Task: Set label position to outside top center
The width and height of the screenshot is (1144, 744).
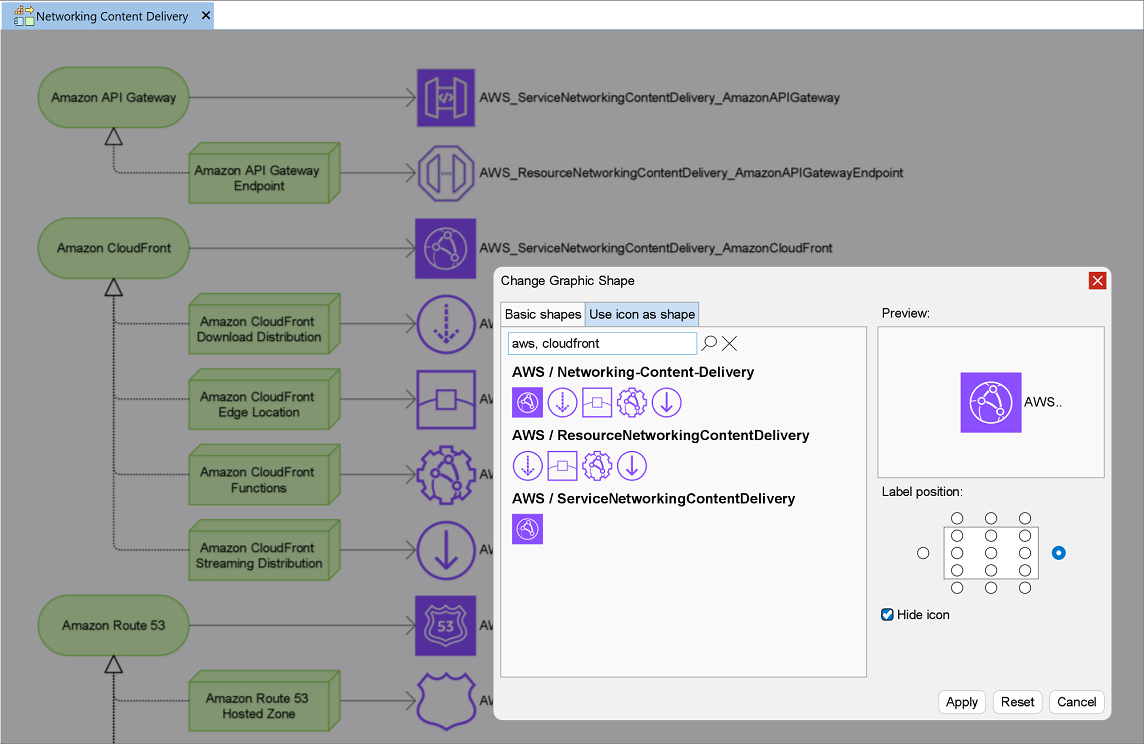Action: [991, 518]
